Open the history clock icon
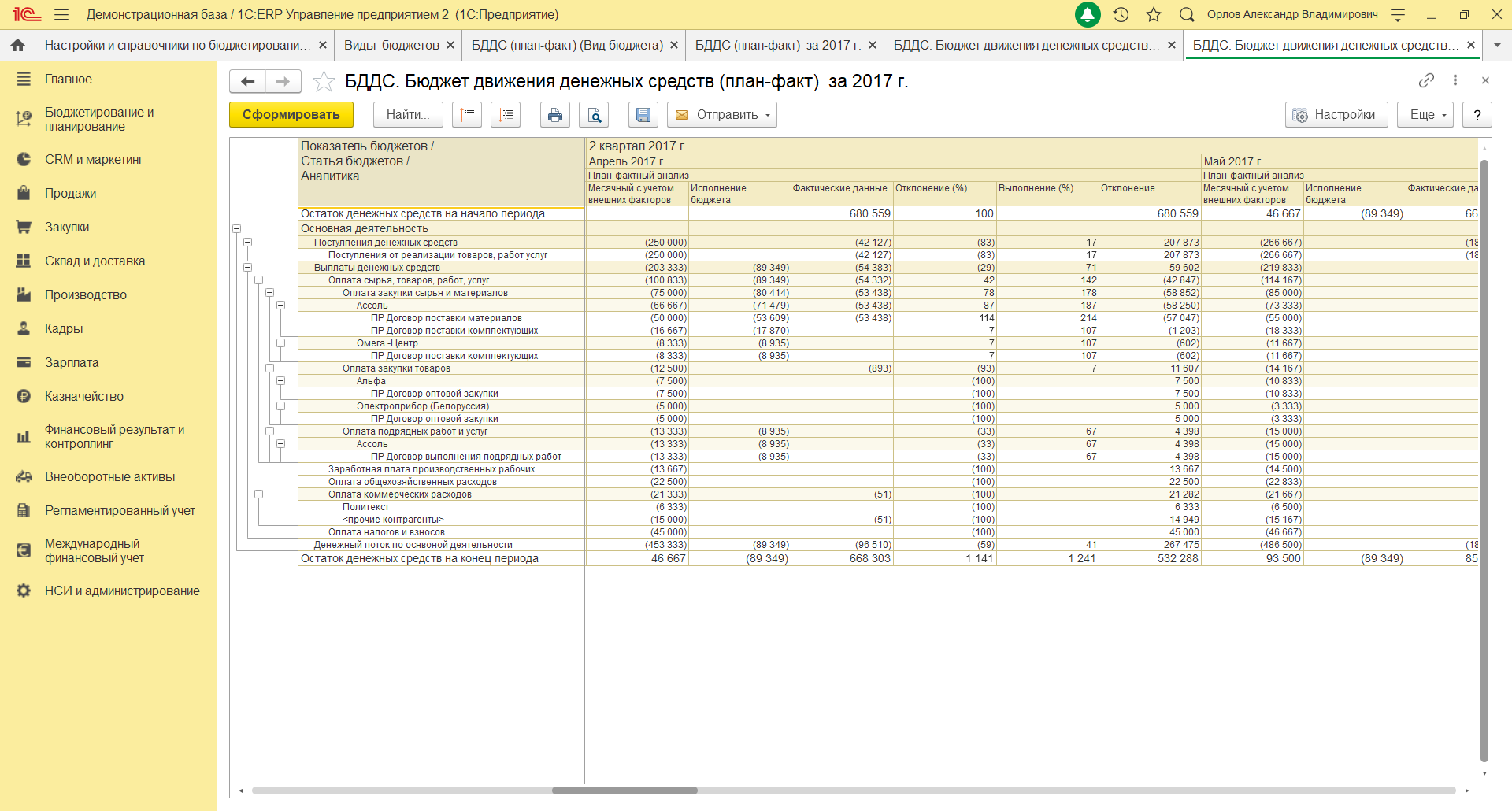The image size is (1512, 811). [1121, 14]
